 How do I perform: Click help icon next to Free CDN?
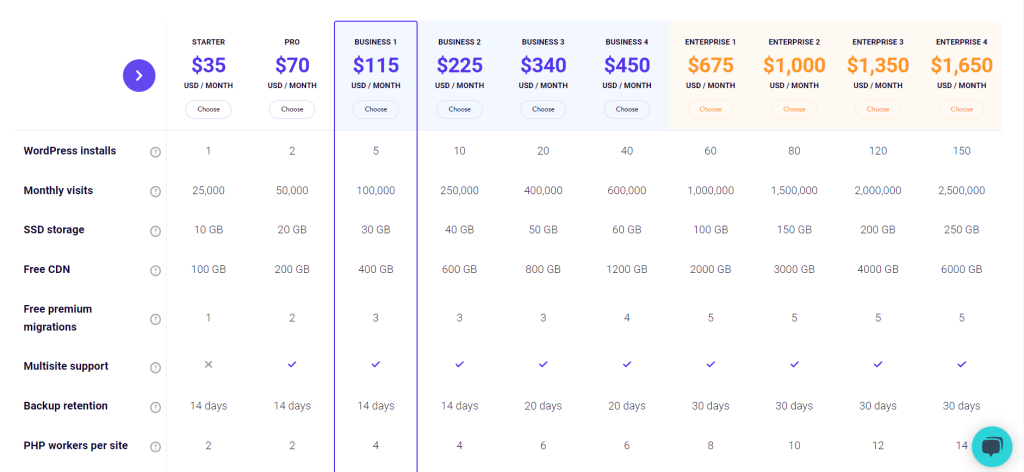click(155, 270)
